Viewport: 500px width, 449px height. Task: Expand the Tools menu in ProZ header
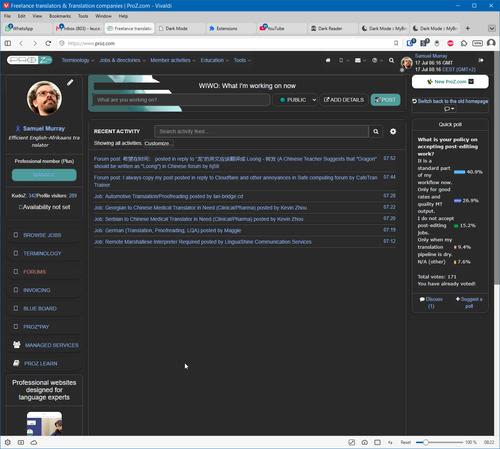242,60
